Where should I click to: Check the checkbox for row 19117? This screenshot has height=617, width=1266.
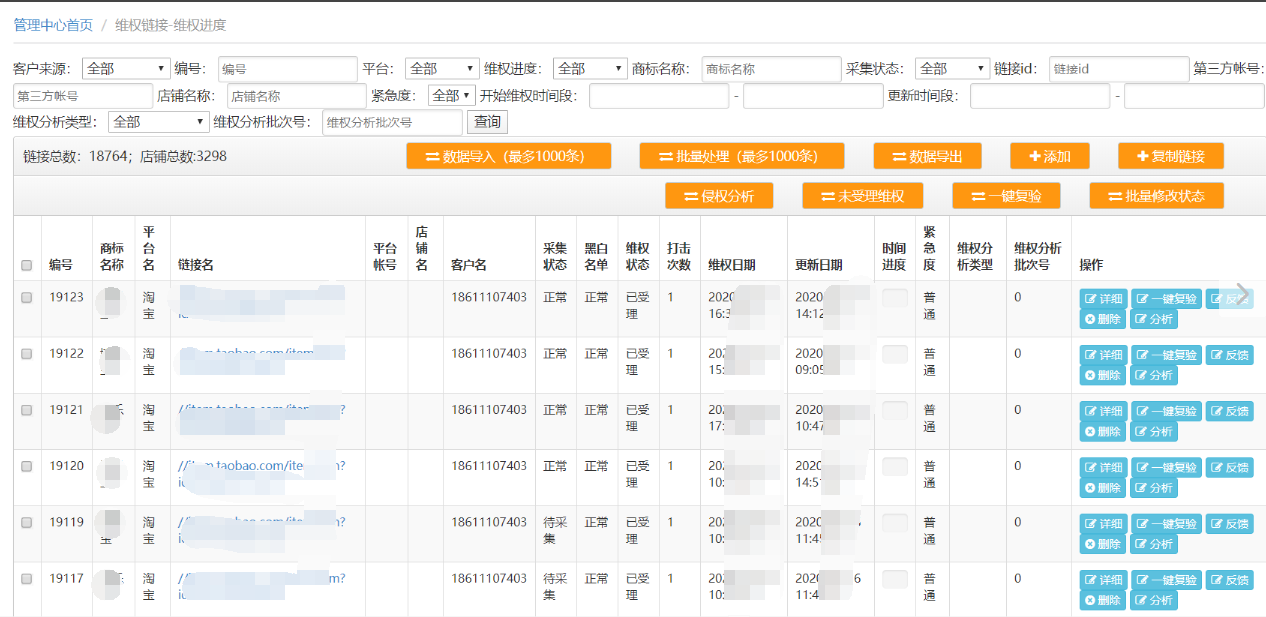[x=27, y=578]
